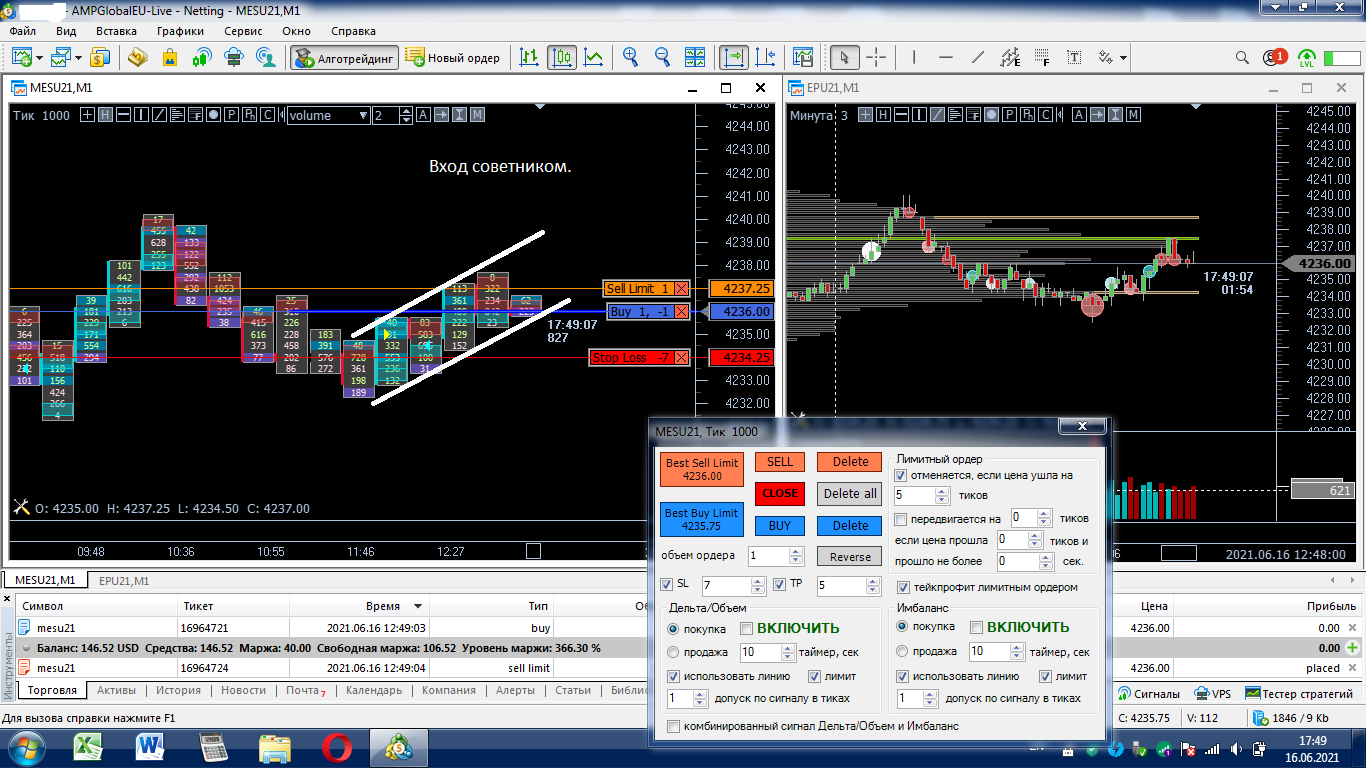Image resolution: width=1366 pixels, height=768 pixels.
Task: Switch to the История tab
Action: coord(178,690)
